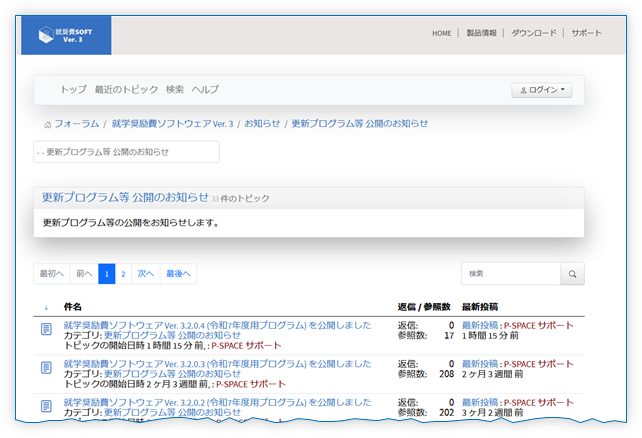The width and height of the screenshot is (642, 438).
Task: Click the 最後へ pagination button
Action: tap(179, 274)
